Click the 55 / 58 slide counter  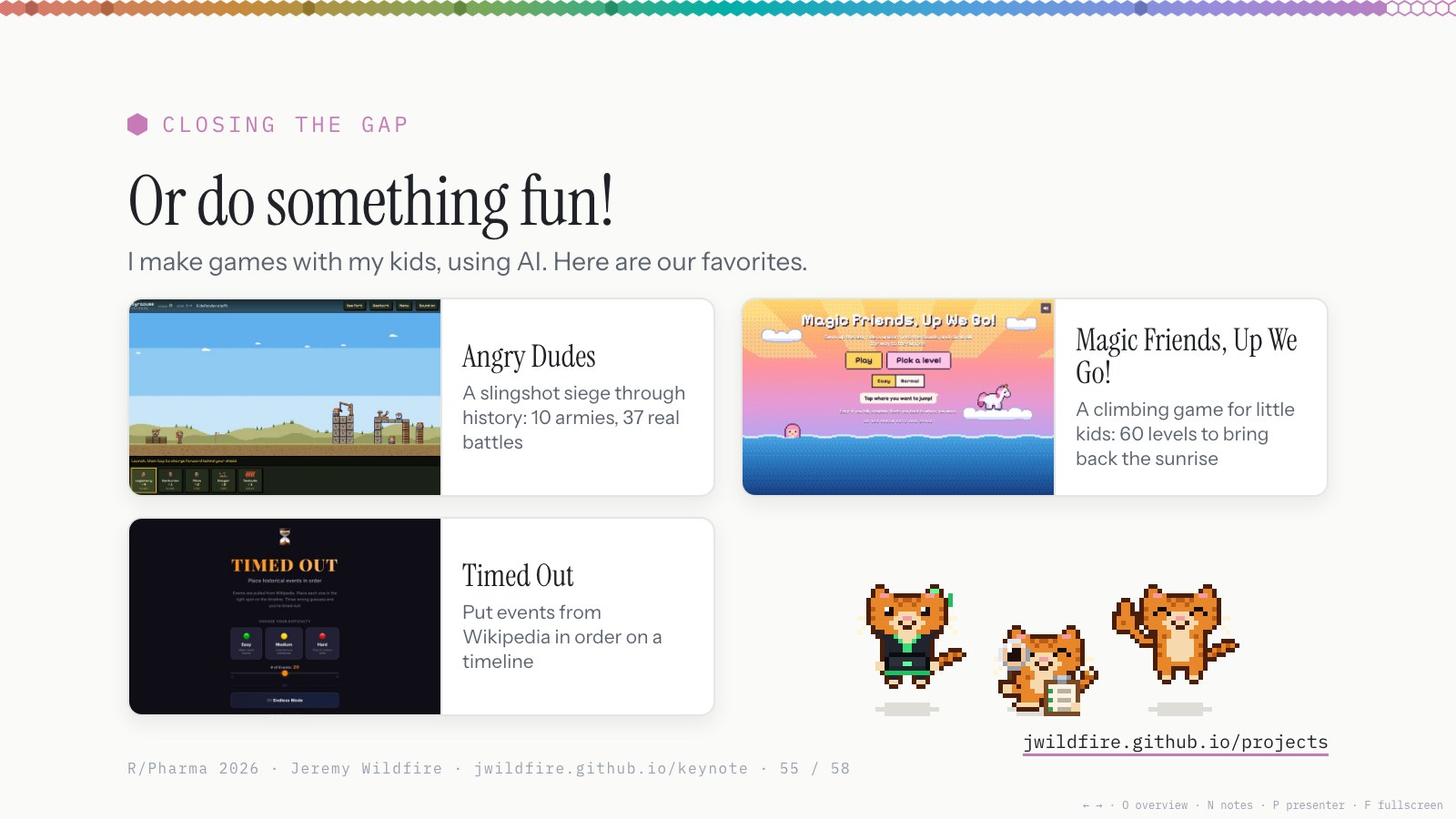point(814,768)
